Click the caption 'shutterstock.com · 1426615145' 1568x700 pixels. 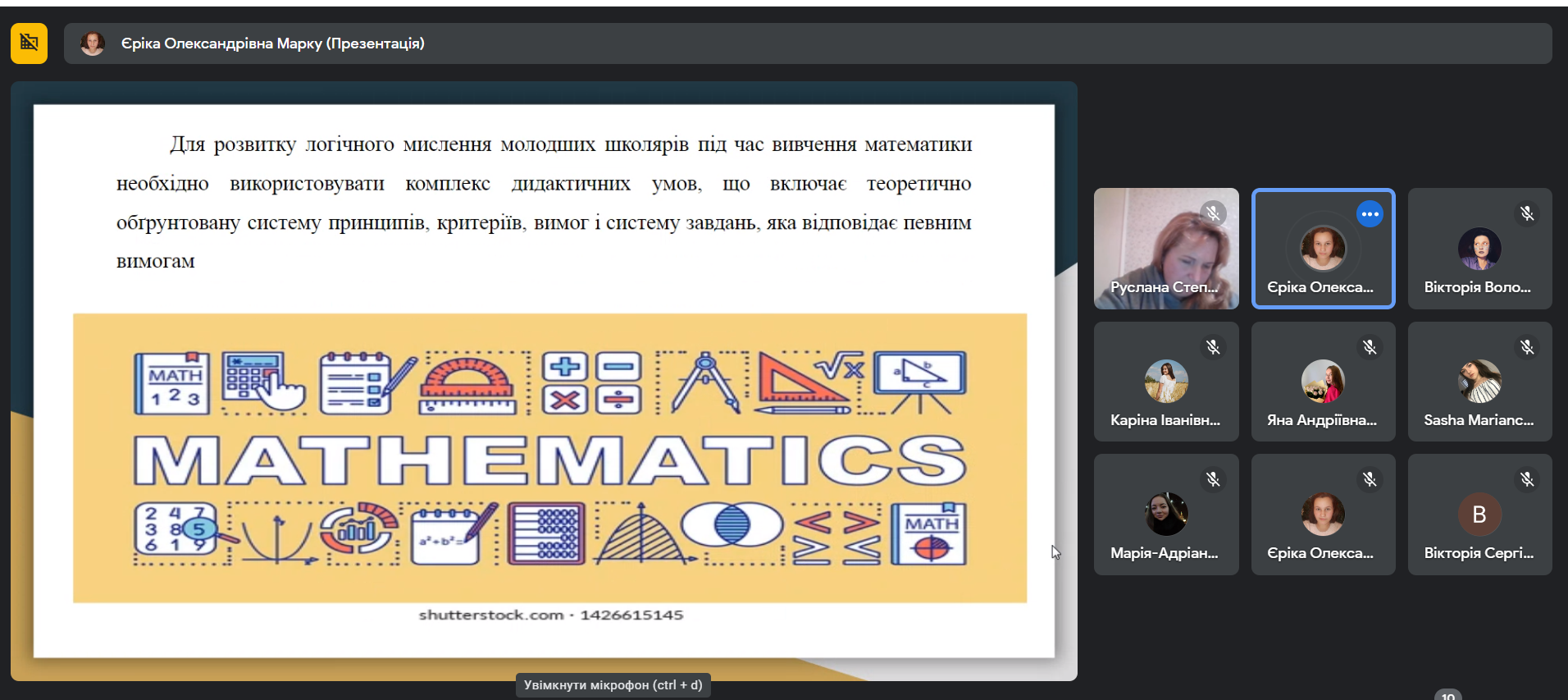(x=551, y=615)
